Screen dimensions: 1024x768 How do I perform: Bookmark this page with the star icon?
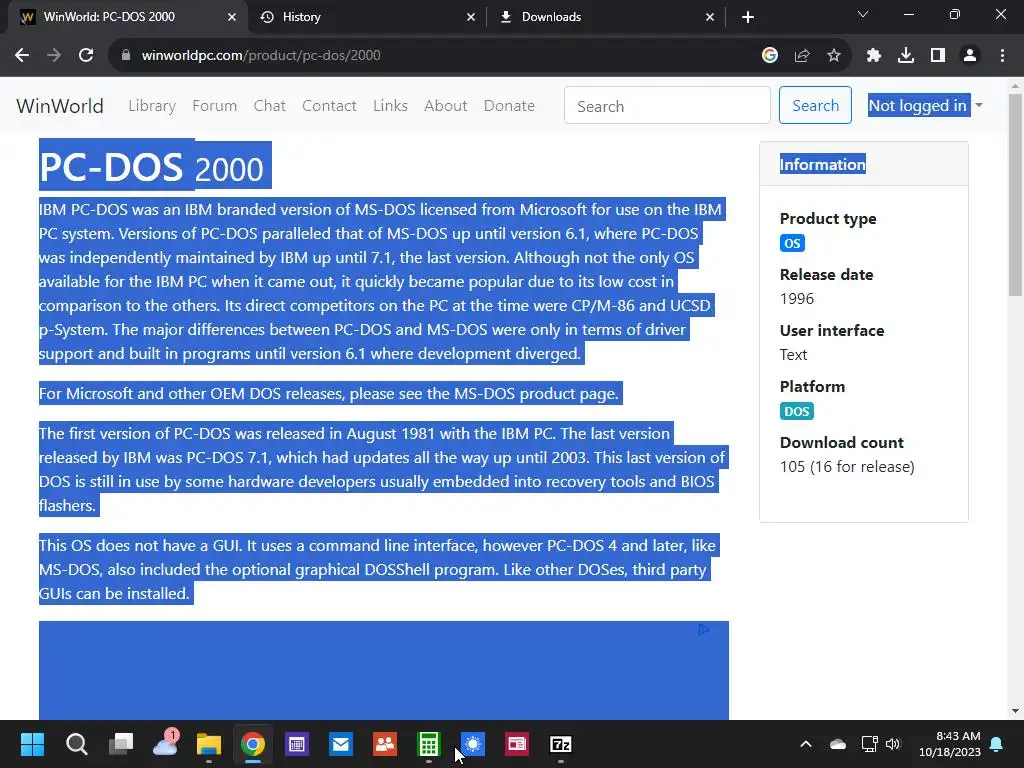pyautogui.click(x=834, y=56)
